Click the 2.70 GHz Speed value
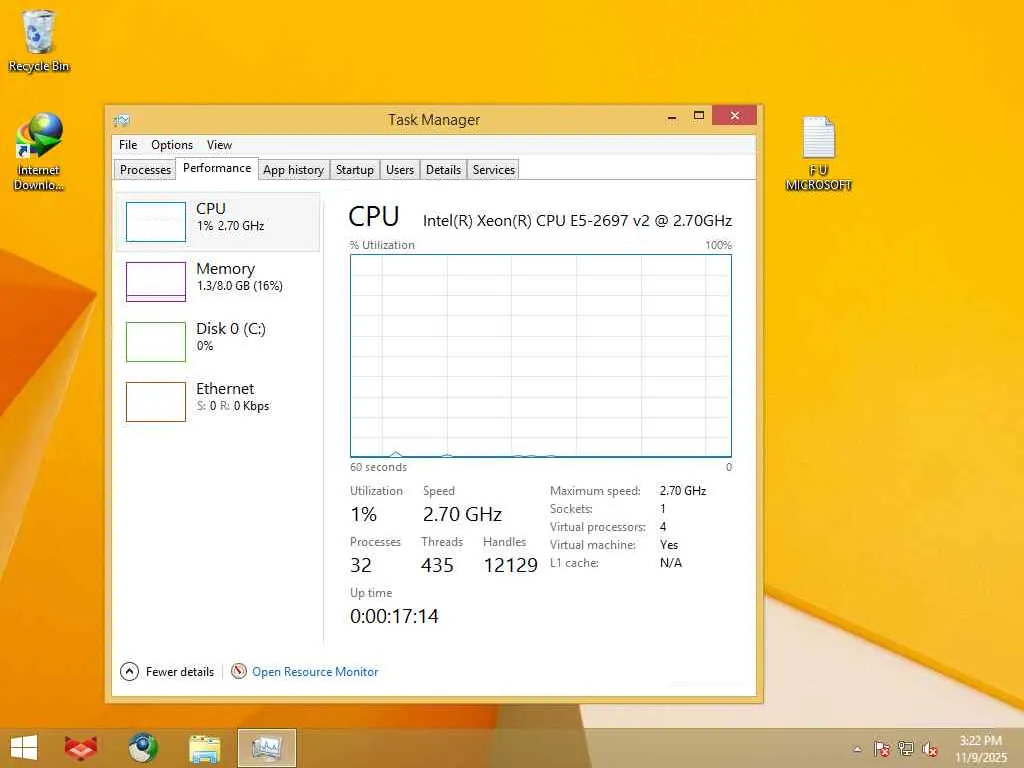Screen dimensions: 1024x768 point(462,515)
